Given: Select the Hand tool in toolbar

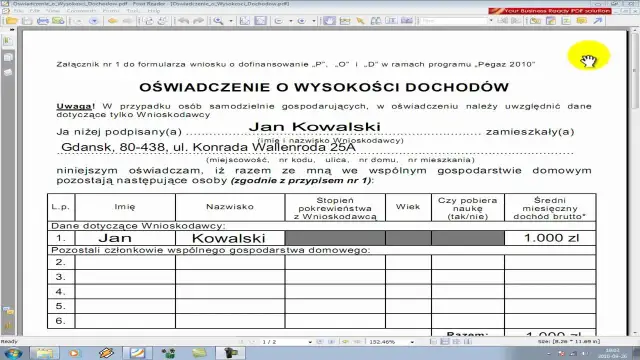Looking at the screenshot, I should [x=329, y=21].
